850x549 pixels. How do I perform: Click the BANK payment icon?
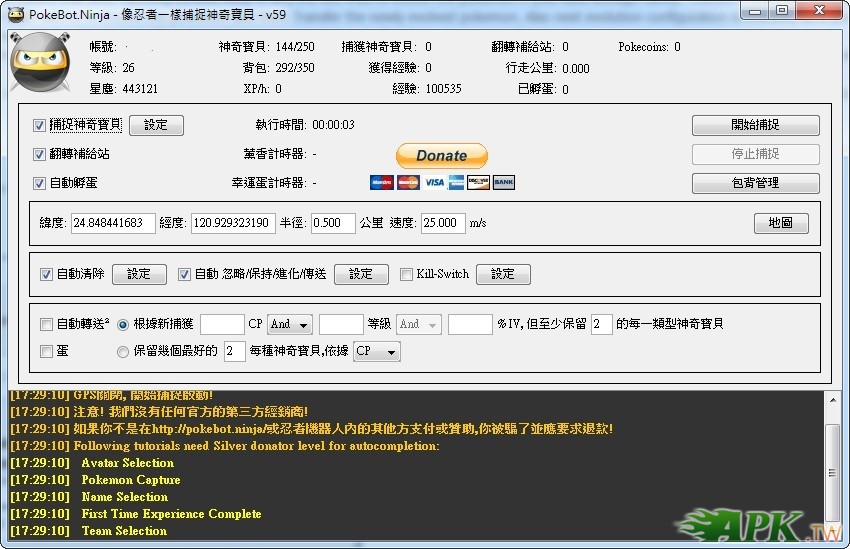[x=504, y=183]
